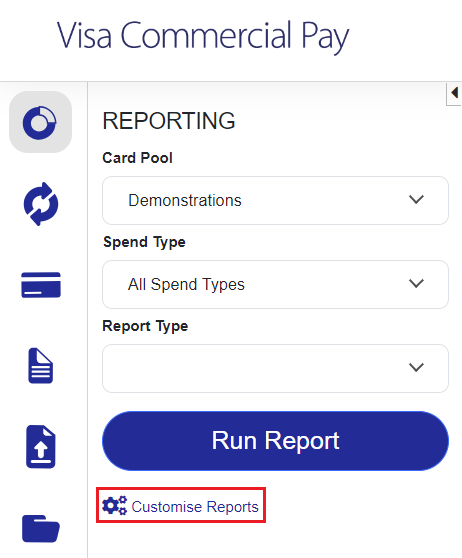462x558 pixels.
Task: Click the REPORTING heading text
Action: coord(169,121)
